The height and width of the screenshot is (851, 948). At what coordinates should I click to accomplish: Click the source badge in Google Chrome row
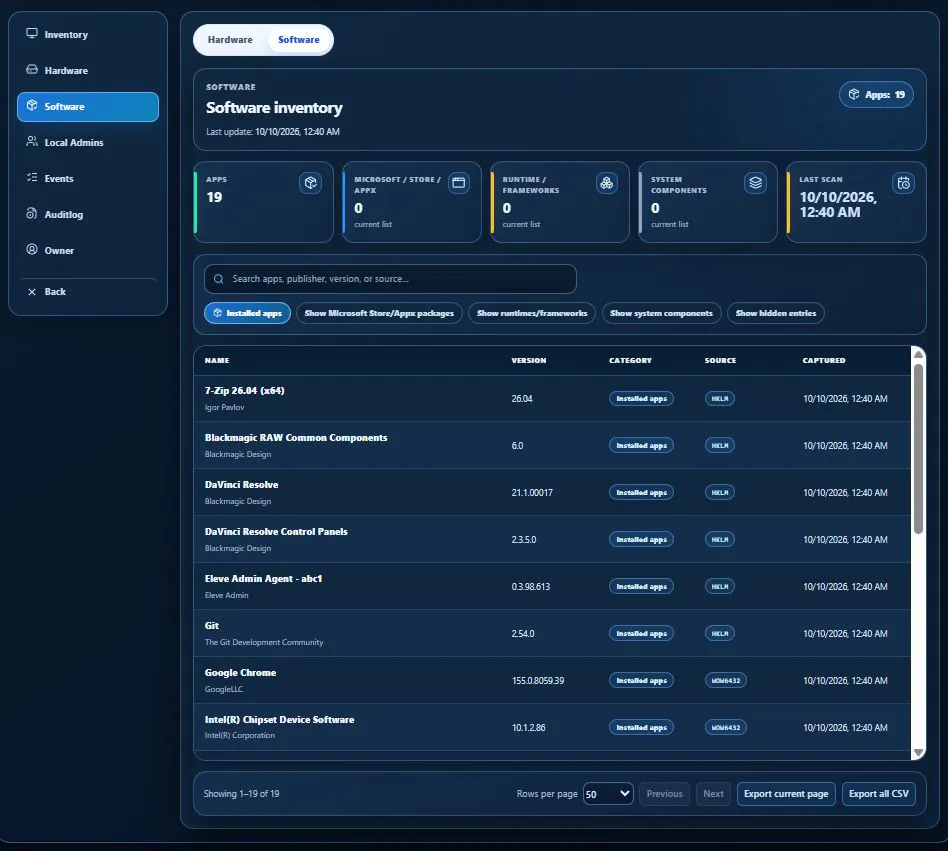726,681
